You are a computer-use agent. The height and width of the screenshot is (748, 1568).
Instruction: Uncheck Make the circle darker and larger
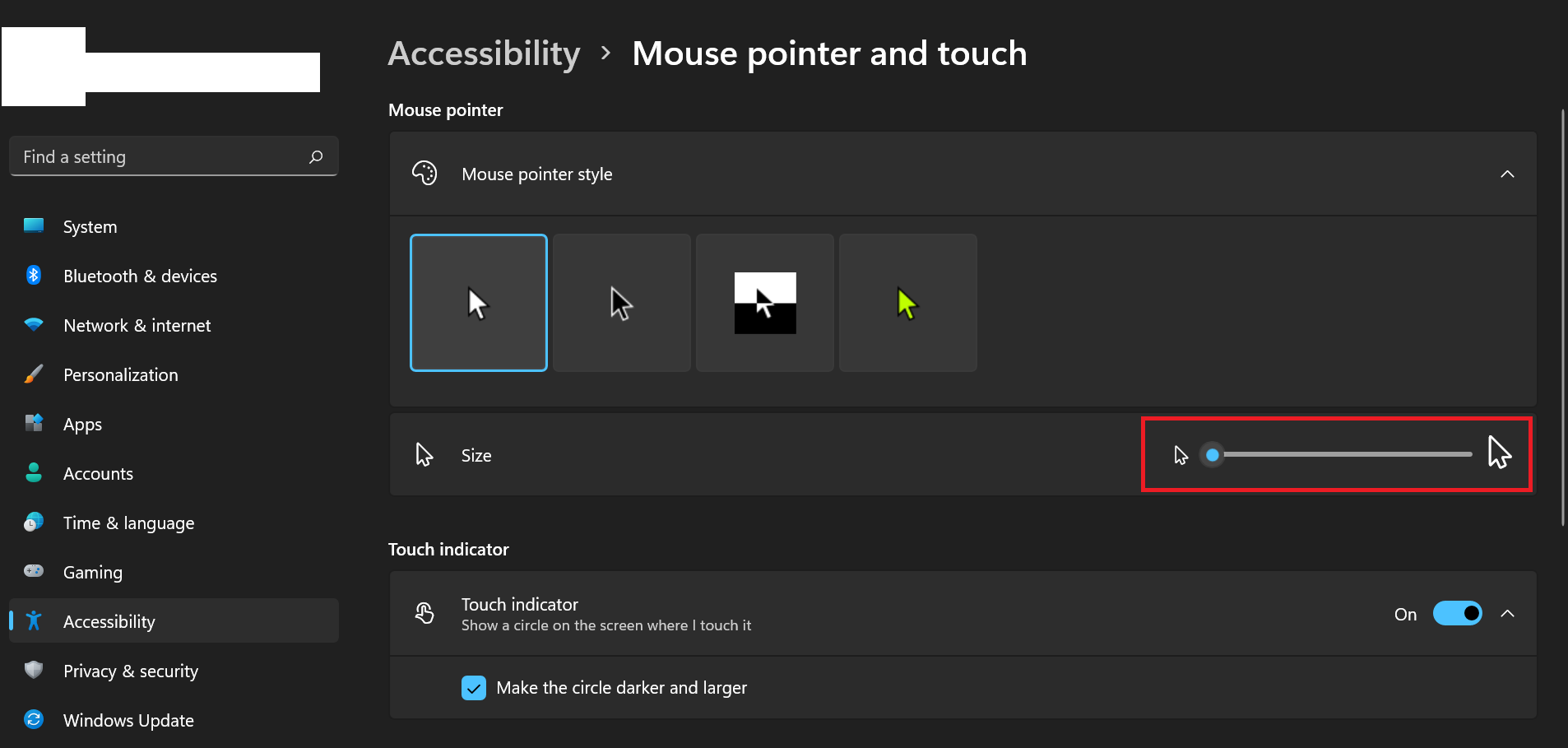point(474,688)
